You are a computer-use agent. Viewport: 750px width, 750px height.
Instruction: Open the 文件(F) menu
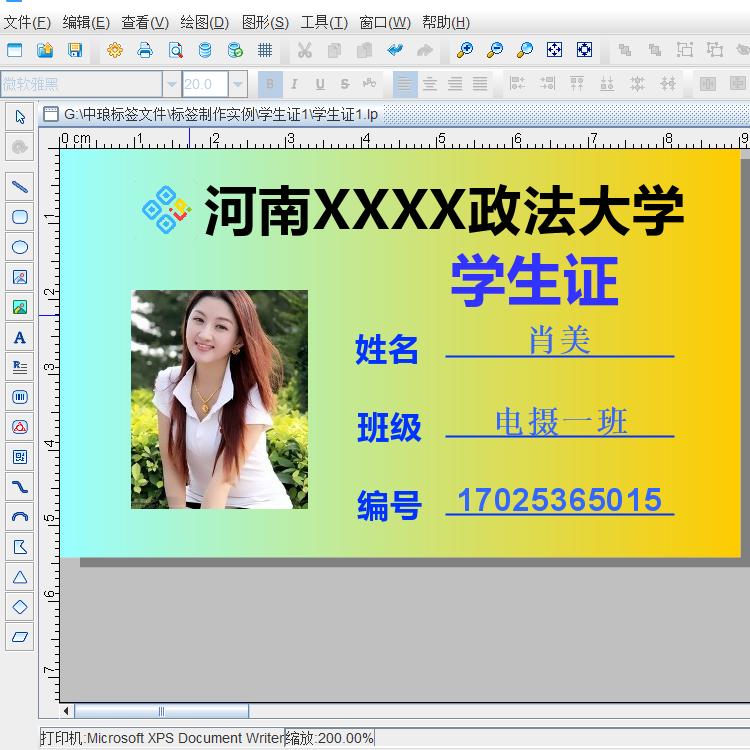pos(27,22)
